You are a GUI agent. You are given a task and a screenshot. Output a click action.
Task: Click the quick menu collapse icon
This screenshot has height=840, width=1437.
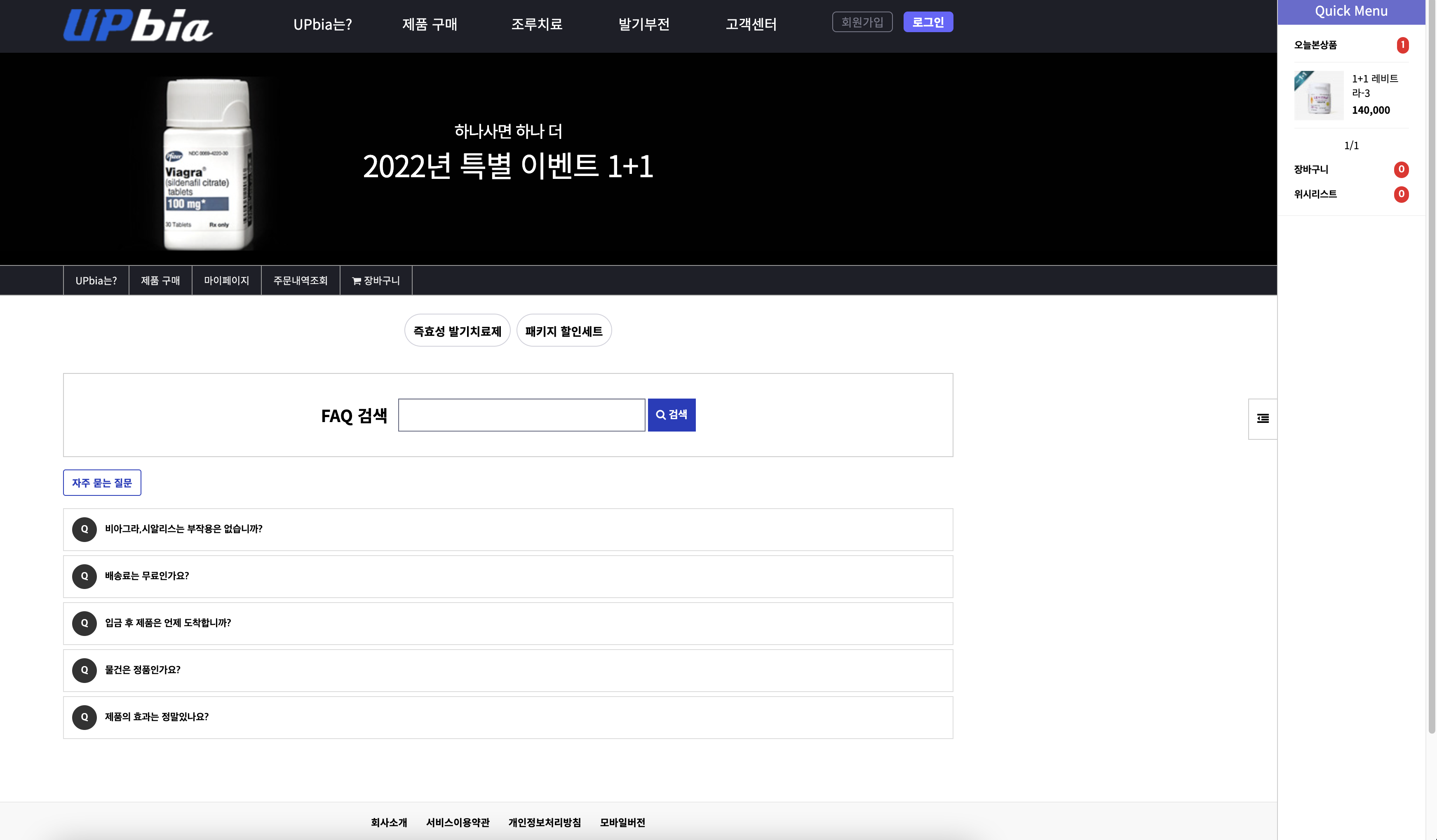coord(1263,419)
